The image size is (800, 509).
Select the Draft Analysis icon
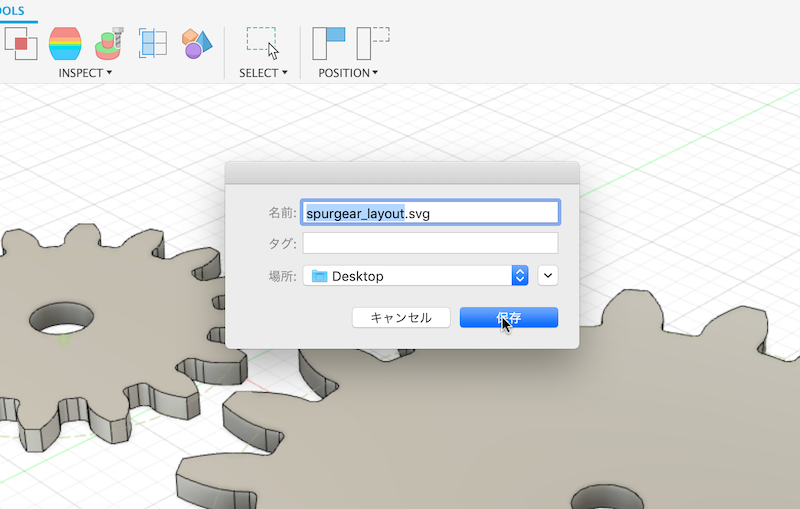[109, 43]
